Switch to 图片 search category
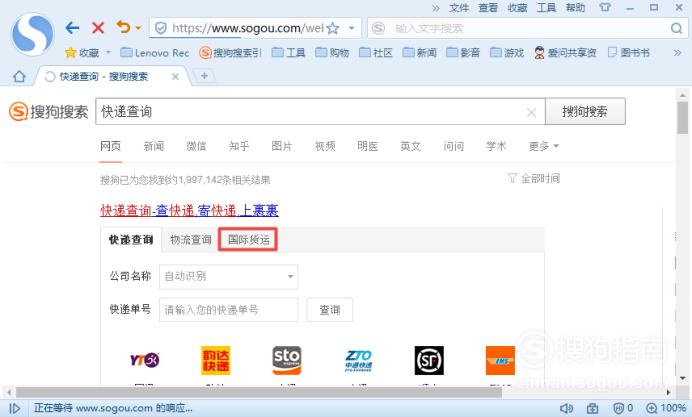The image size is (692, 417). 282,146
